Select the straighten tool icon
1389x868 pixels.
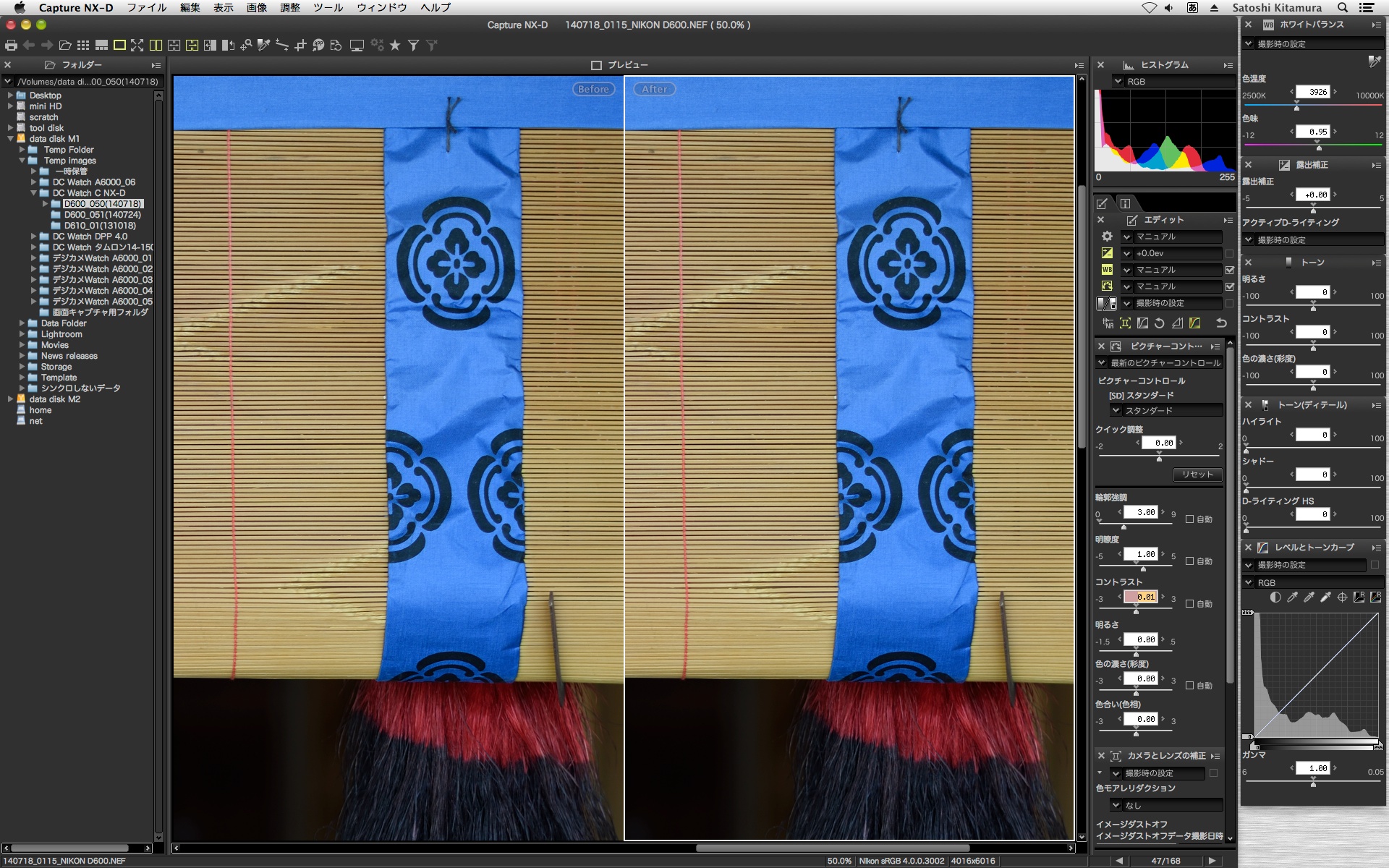tap(282, 46)
